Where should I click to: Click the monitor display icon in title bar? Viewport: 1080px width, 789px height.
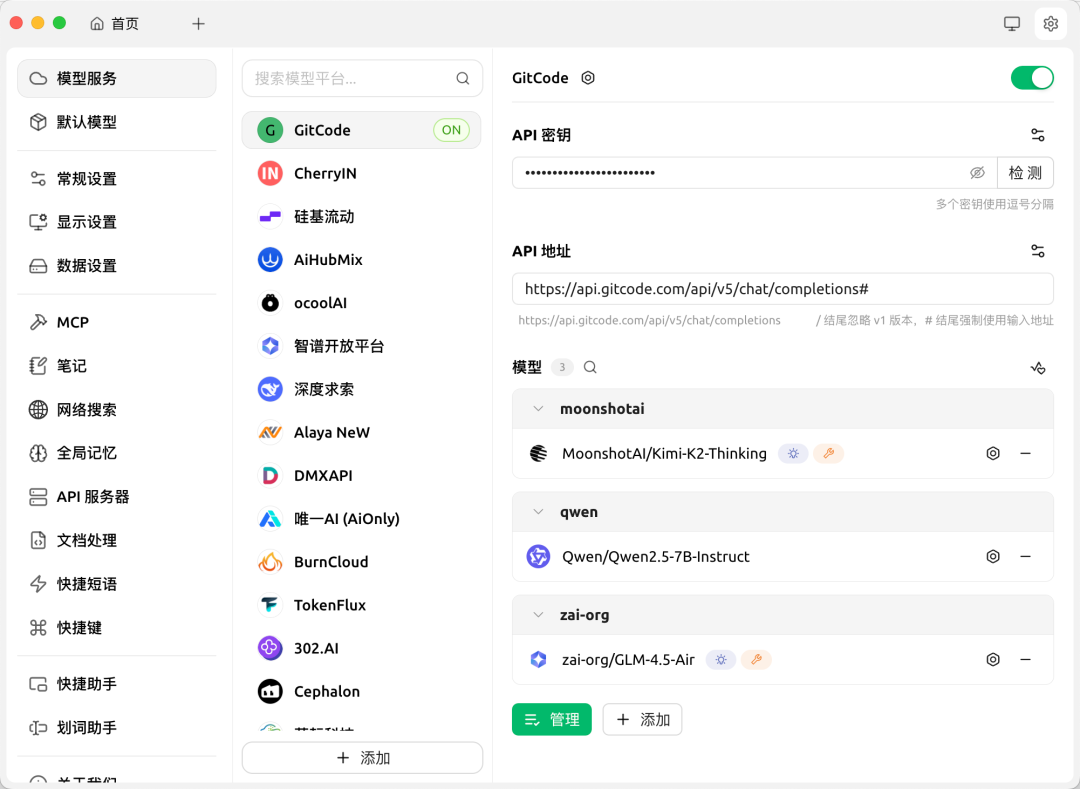pos(1012,23)
